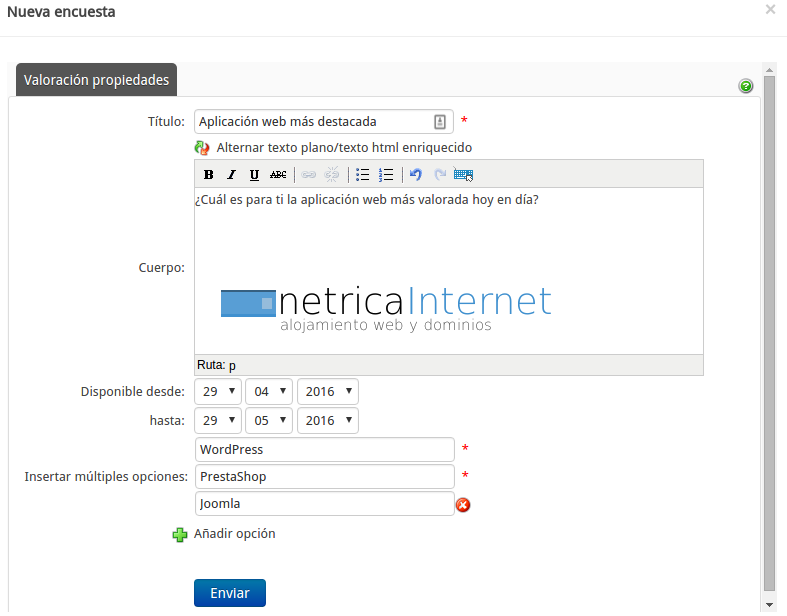
Task: Insert link using chain icon
Action: point(308,175)
